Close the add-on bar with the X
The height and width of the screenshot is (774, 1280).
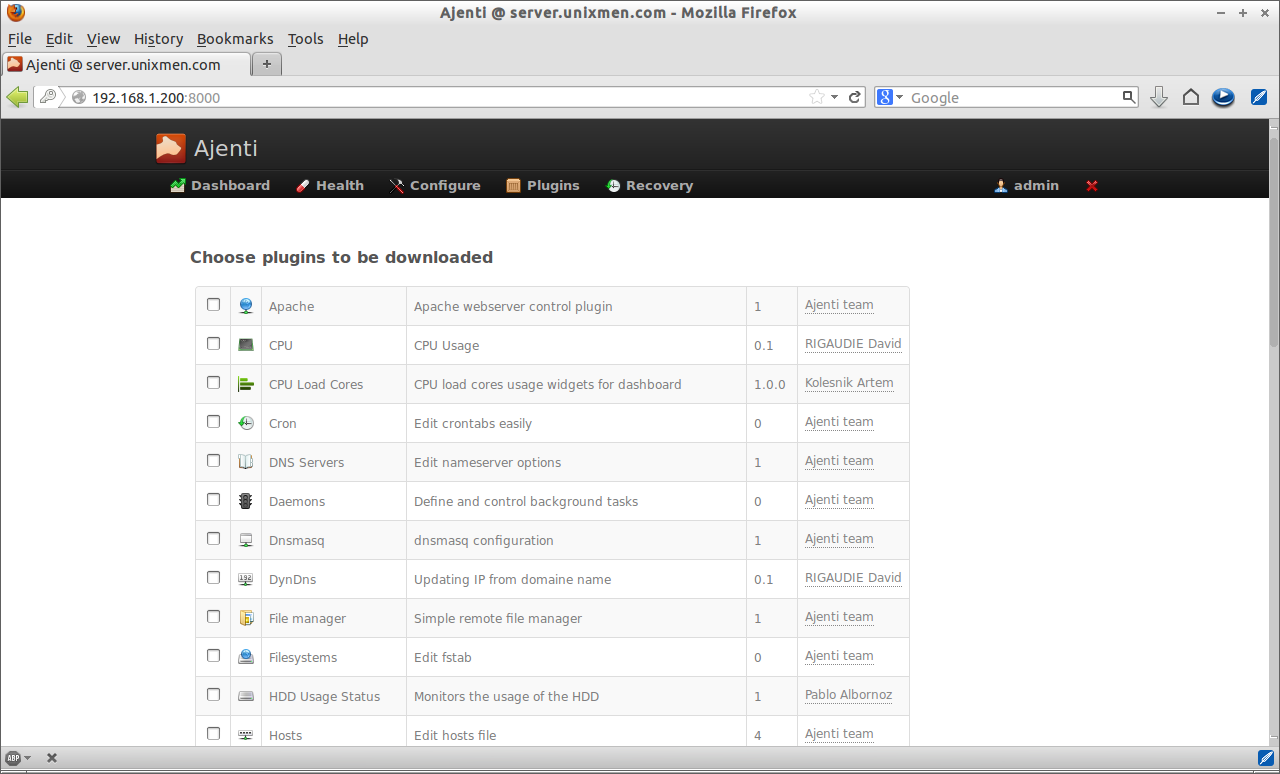(52, 758)
